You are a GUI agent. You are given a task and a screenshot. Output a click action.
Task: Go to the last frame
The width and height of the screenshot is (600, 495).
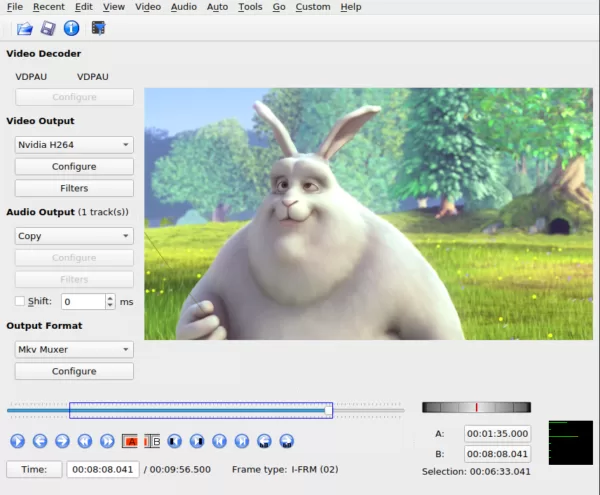(x=242, y=441)
